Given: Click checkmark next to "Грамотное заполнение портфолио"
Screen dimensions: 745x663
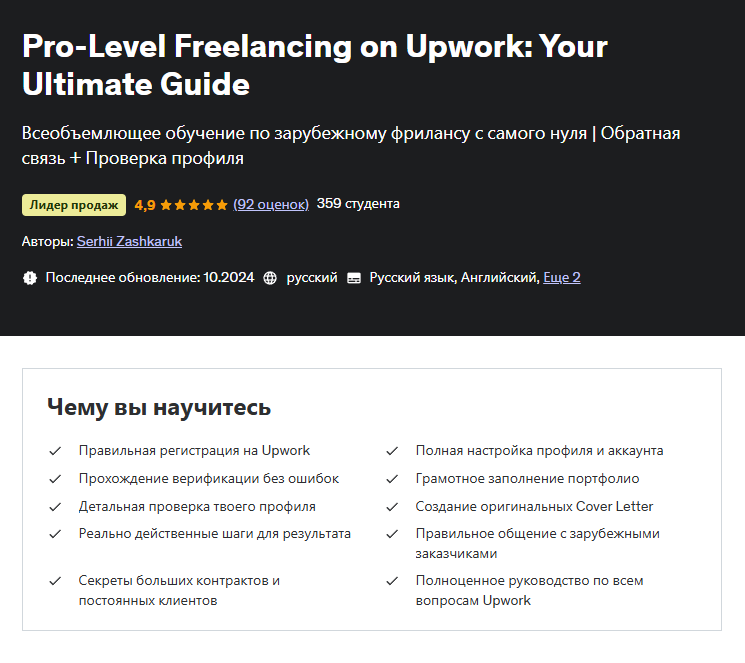Looking at the screenshot, I should (x=392, y=479).
